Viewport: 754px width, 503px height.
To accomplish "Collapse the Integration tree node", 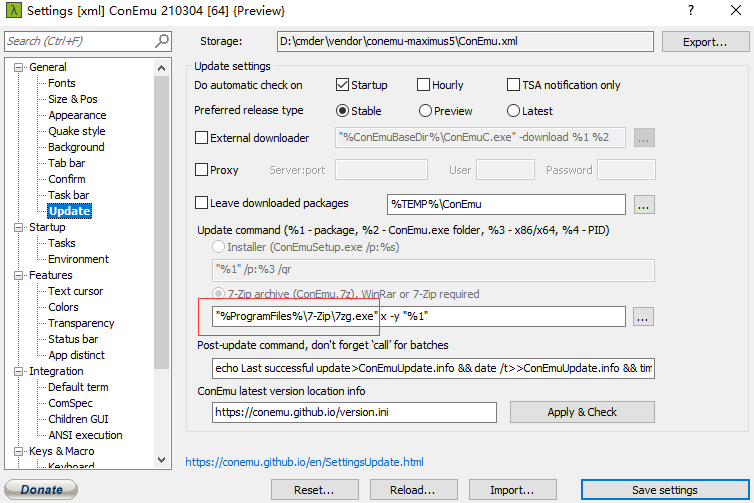I will tap(18, 372).
